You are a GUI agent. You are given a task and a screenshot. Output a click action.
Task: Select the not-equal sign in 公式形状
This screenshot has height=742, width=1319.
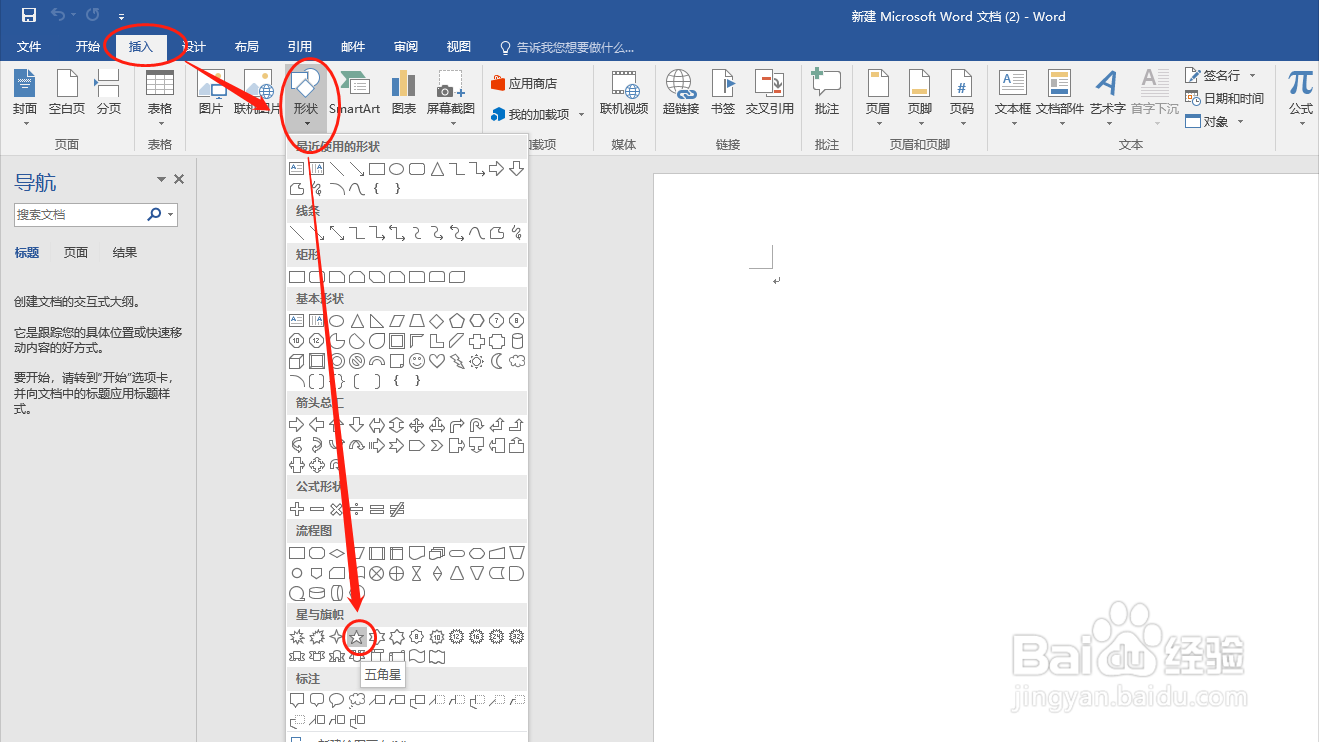pos(397,509)
